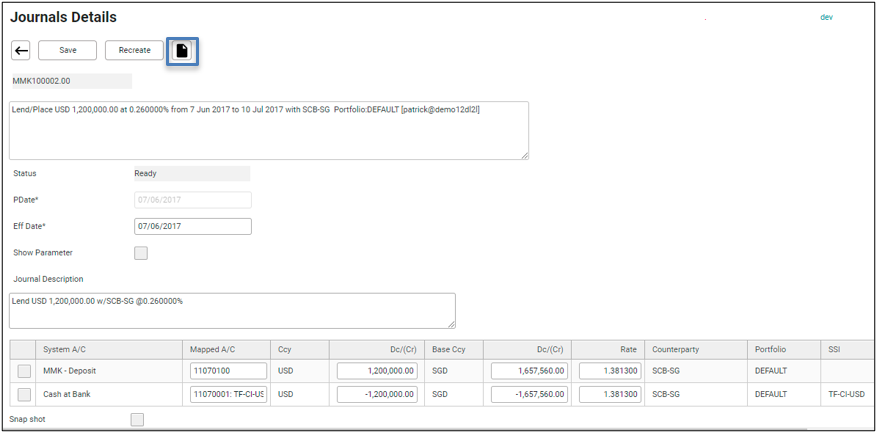Click the PDate field
The height and width of the screenshot is (434, 878).
click(192, 200)
